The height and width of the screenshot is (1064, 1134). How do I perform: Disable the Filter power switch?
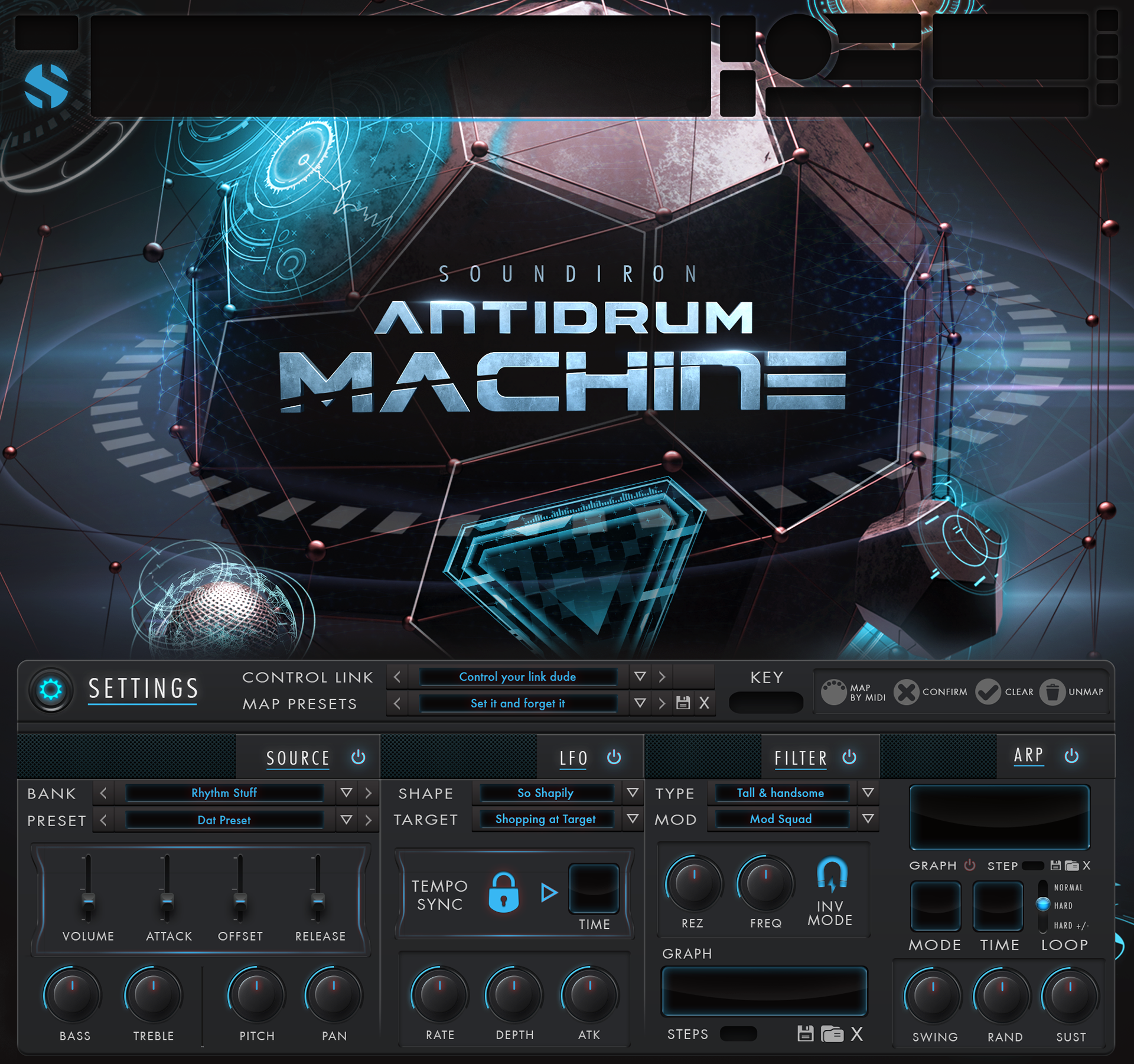click(x=849, y=758)
